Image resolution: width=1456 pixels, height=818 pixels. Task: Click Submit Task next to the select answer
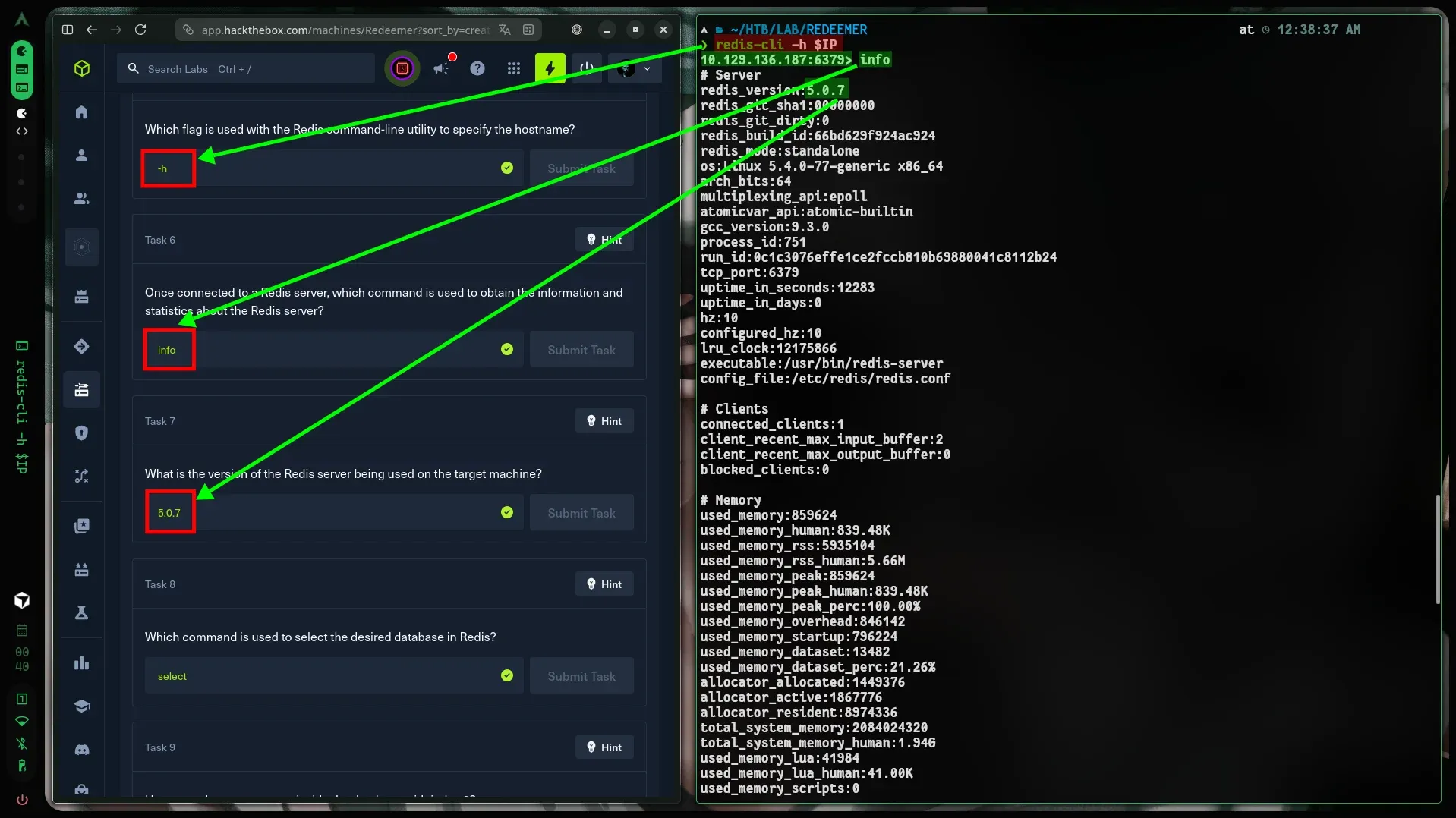581,676
